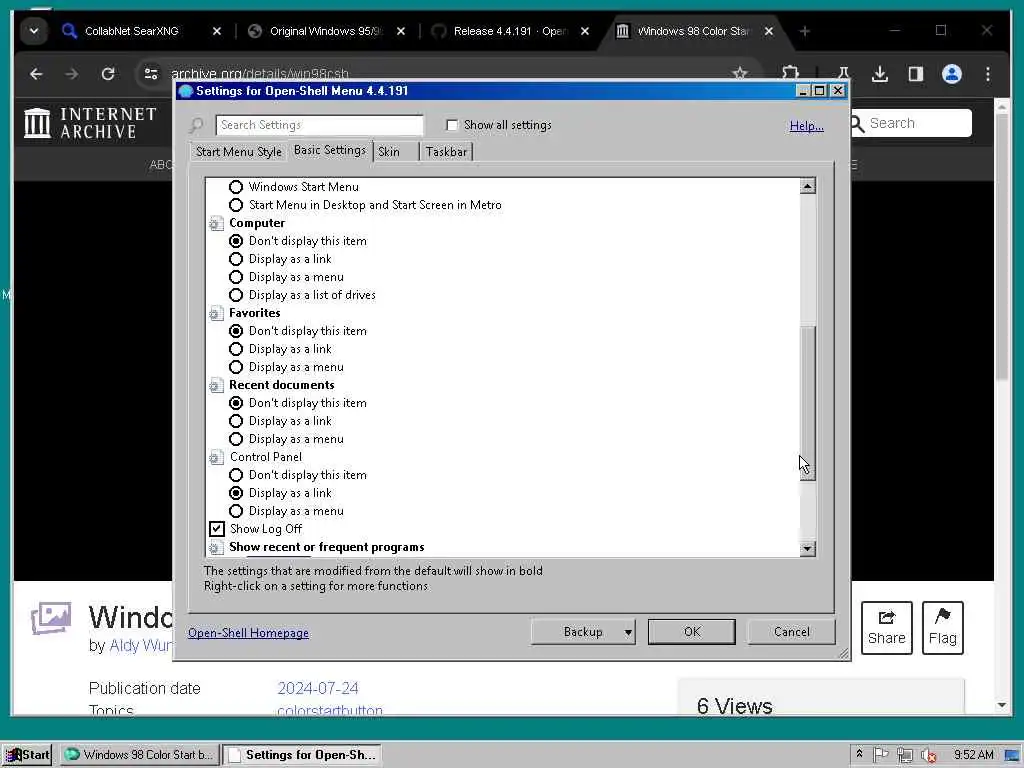Click the Favorites setting group icon
Image resolution: width=1024 pixels, height=768 pixels.
216,313
